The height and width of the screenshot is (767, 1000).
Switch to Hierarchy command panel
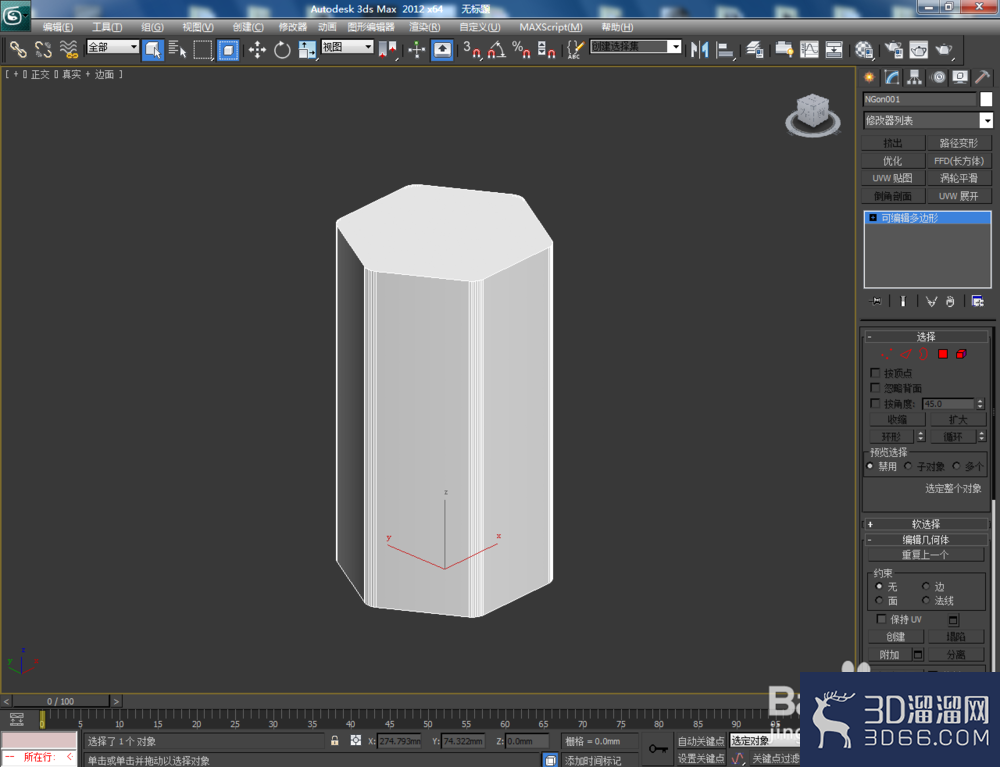[915, 77]
